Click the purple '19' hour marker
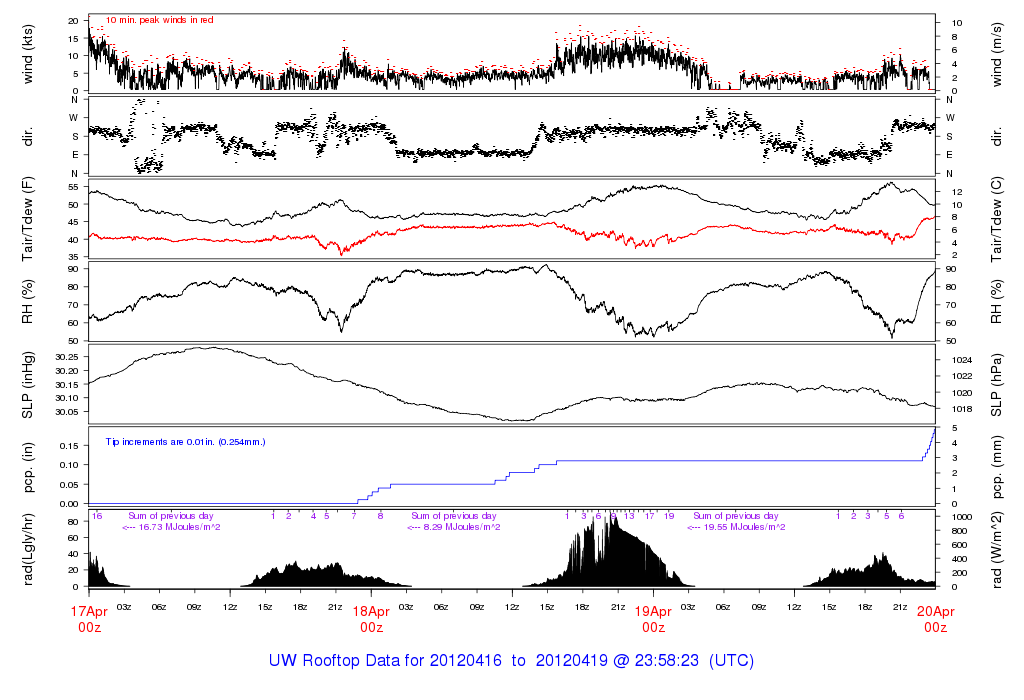Screen dimensions: 1024x700 (x=669, y=516)
